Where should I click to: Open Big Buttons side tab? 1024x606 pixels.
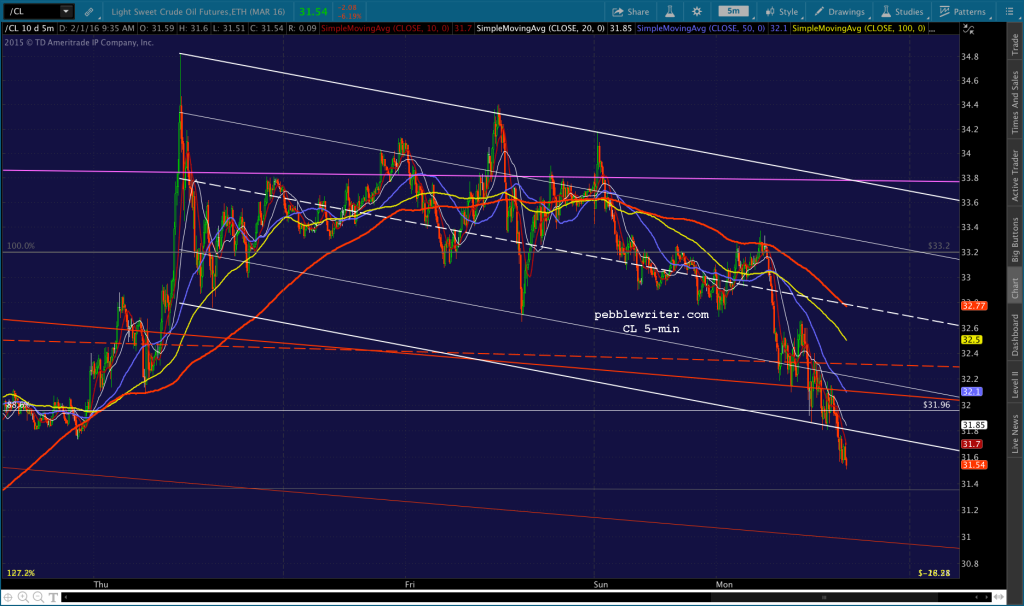pyautogui.click(x=1015, y=240)
